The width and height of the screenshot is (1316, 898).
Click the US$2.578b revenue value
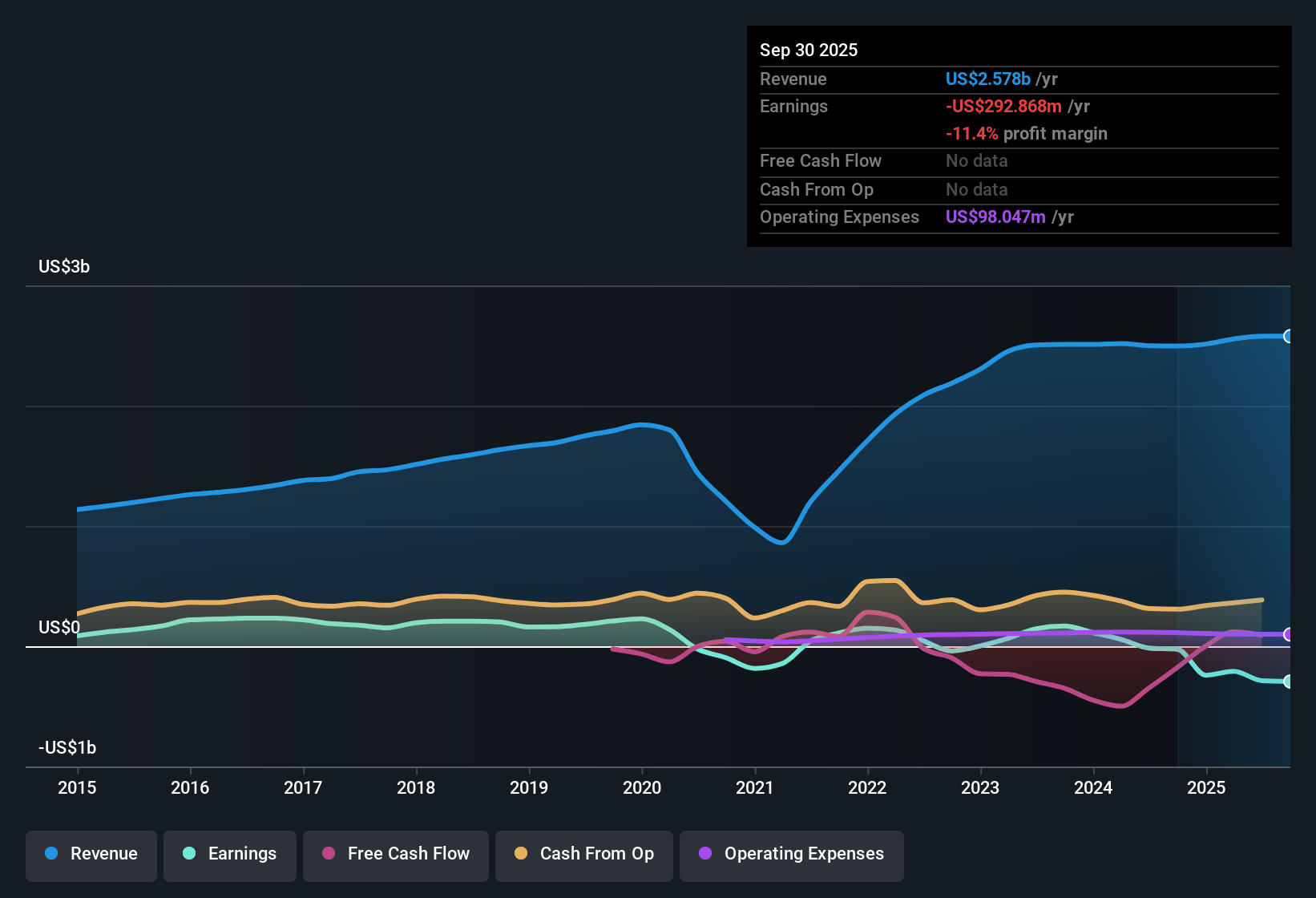coord(987,79)
